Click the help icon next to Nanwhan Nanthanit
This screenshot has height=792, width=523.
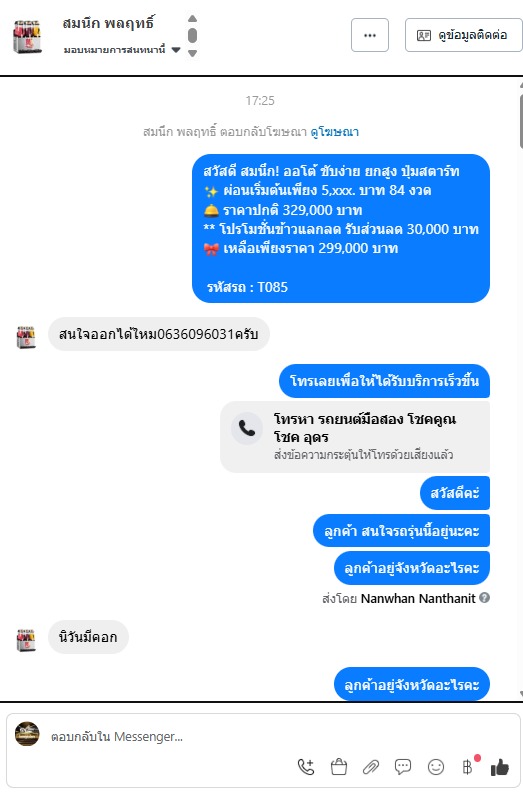click(484, 598)
